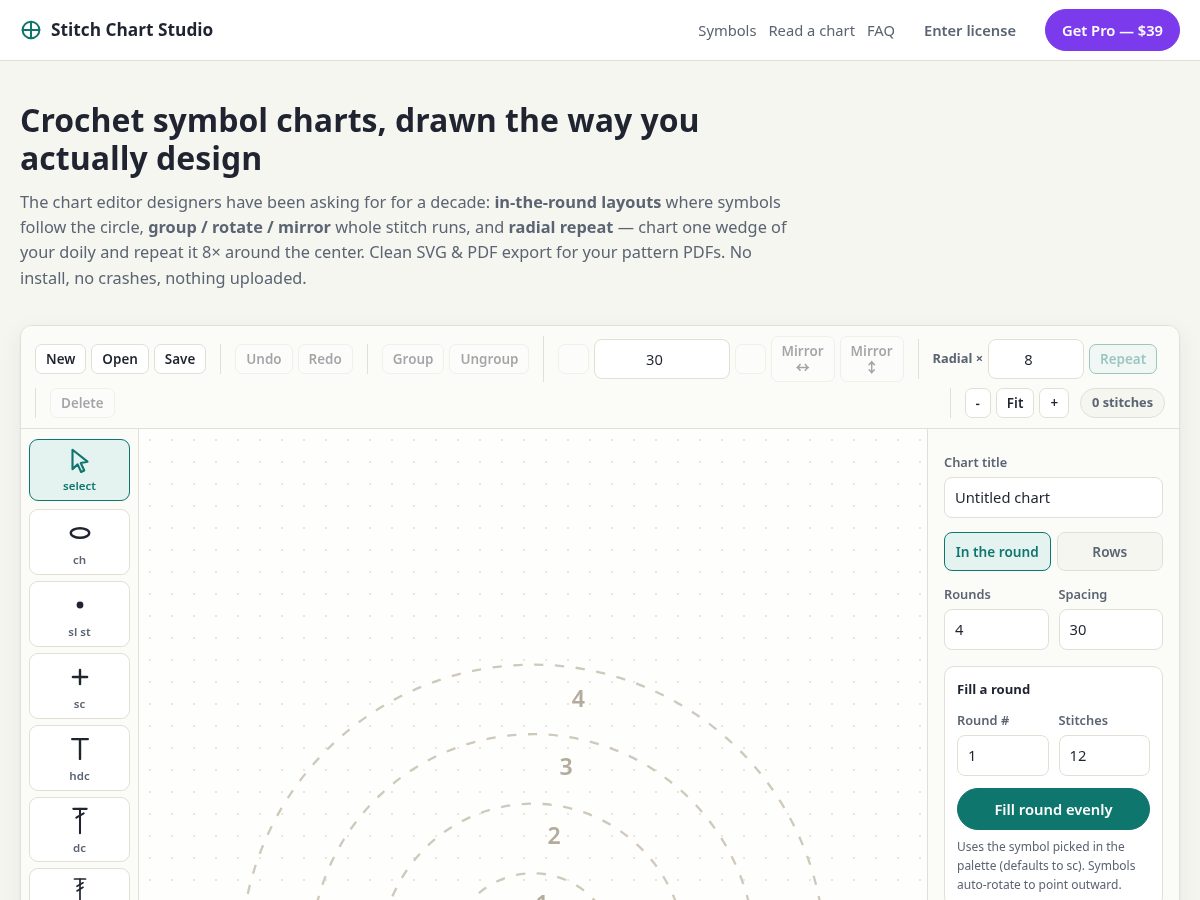
Task: Group the selected stitches
Action: pyautogui.click(x=413, y=359)
